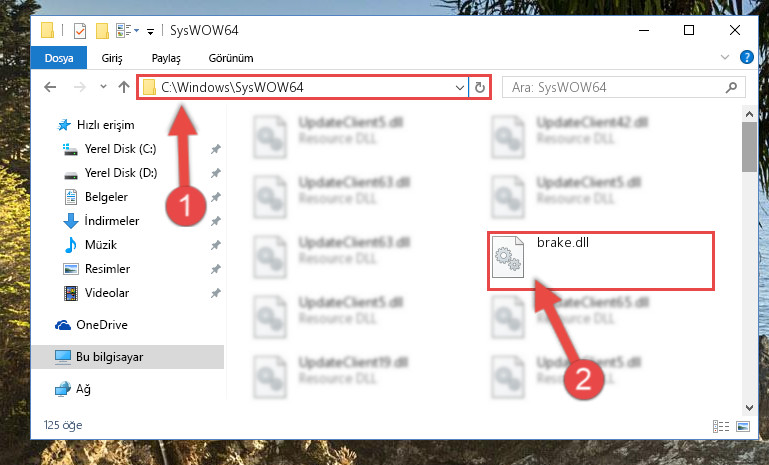Image resolution: width=769 pixels, height=465 pixels.
Task: Click the search magnifier icon
Action: (731, 87)
